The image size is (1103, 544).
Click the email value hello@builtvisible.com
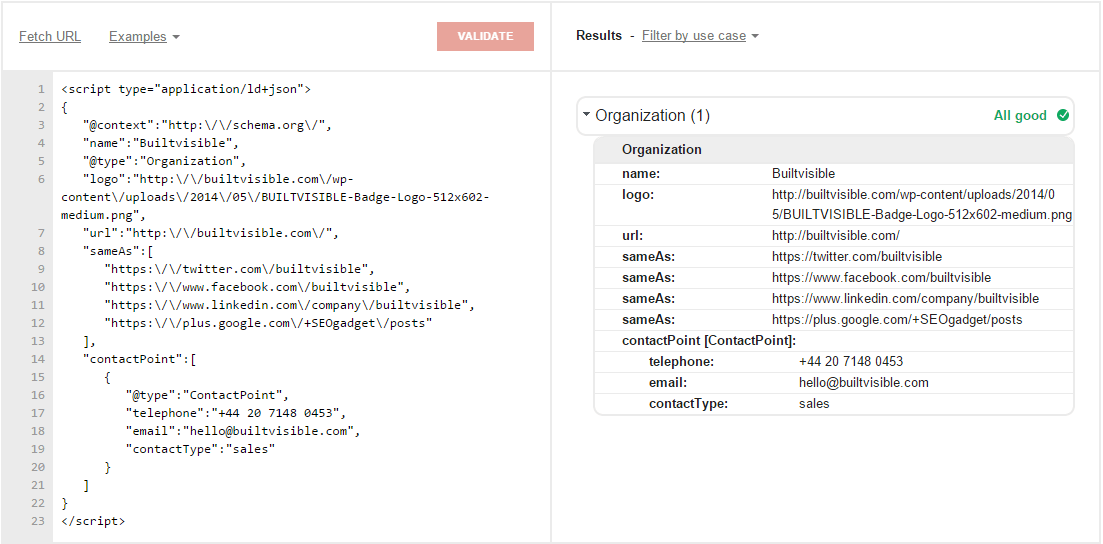[863, 383]
